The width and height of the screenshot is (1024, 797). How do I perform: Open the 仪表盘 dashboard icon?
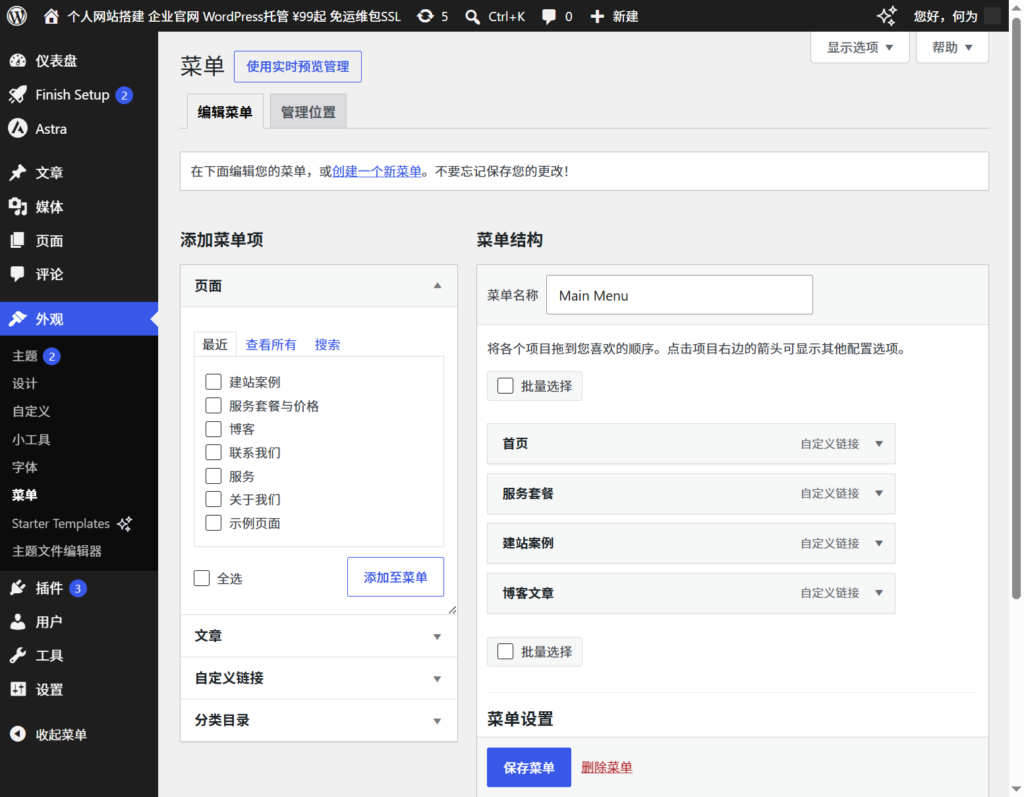coord(18,61)
